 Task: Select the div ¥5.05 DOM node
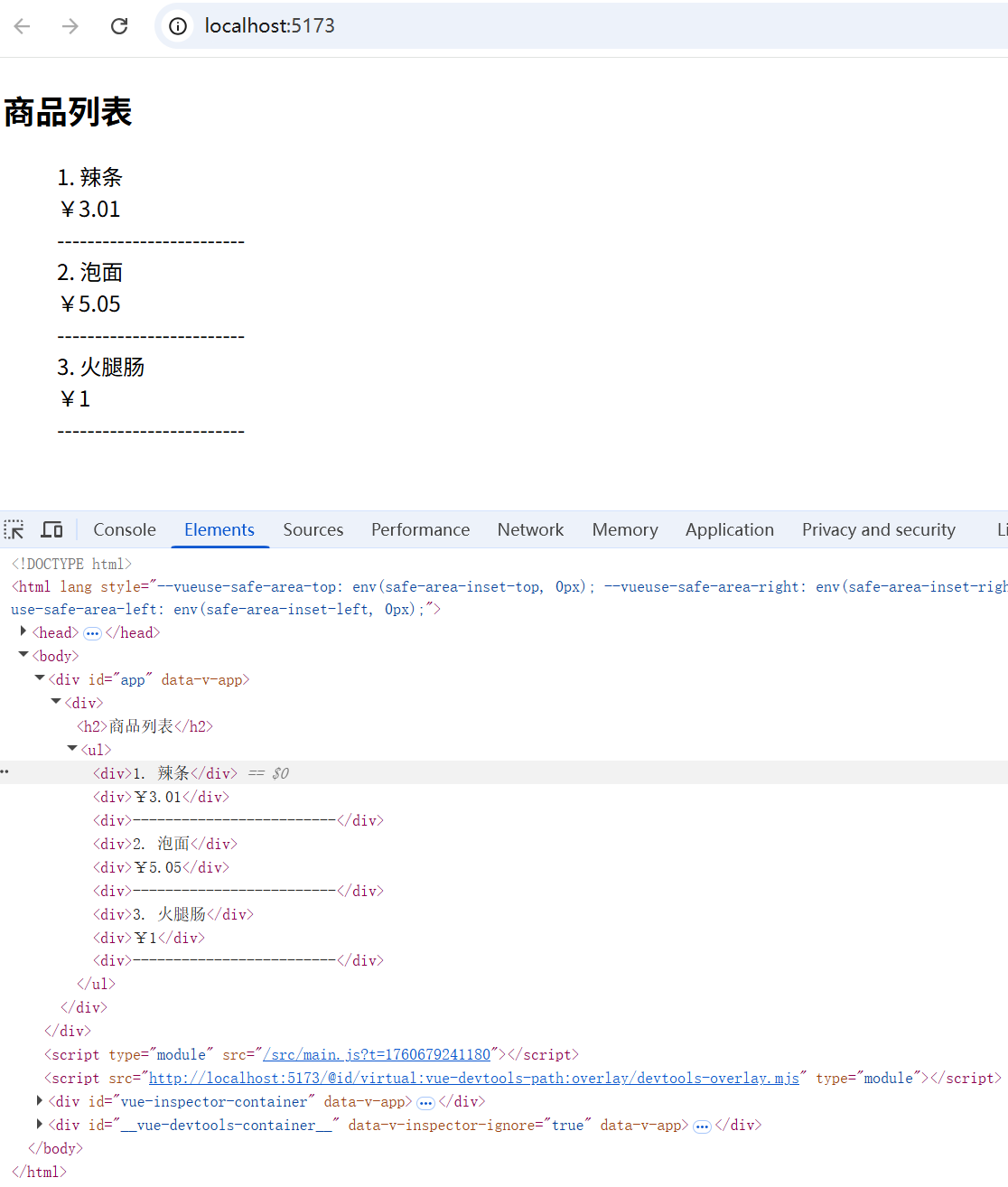(161, 867)
